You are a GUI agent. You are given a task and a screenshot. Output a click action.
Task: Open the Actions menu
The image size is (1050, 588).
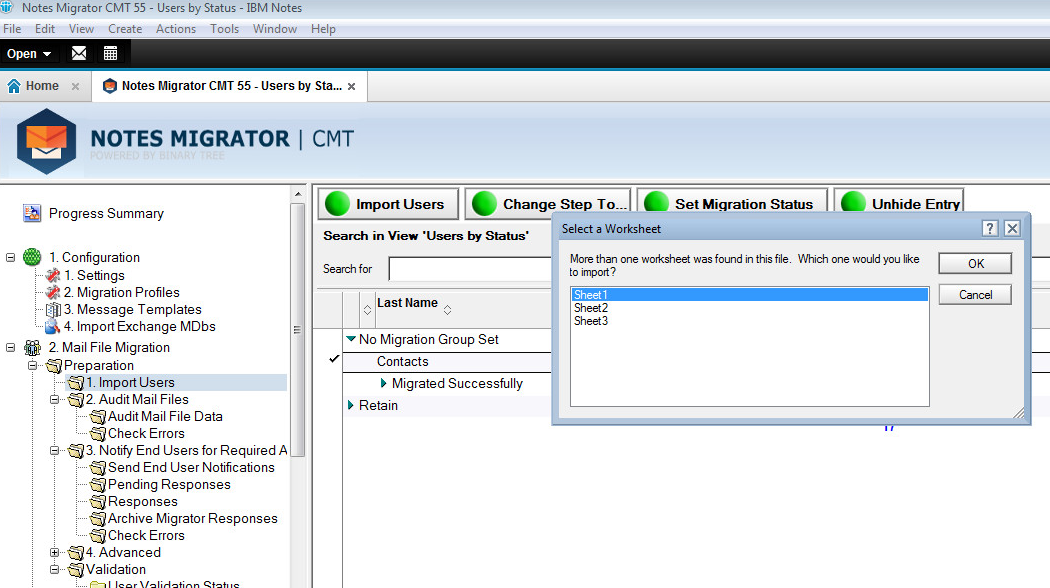click(176, 29)
